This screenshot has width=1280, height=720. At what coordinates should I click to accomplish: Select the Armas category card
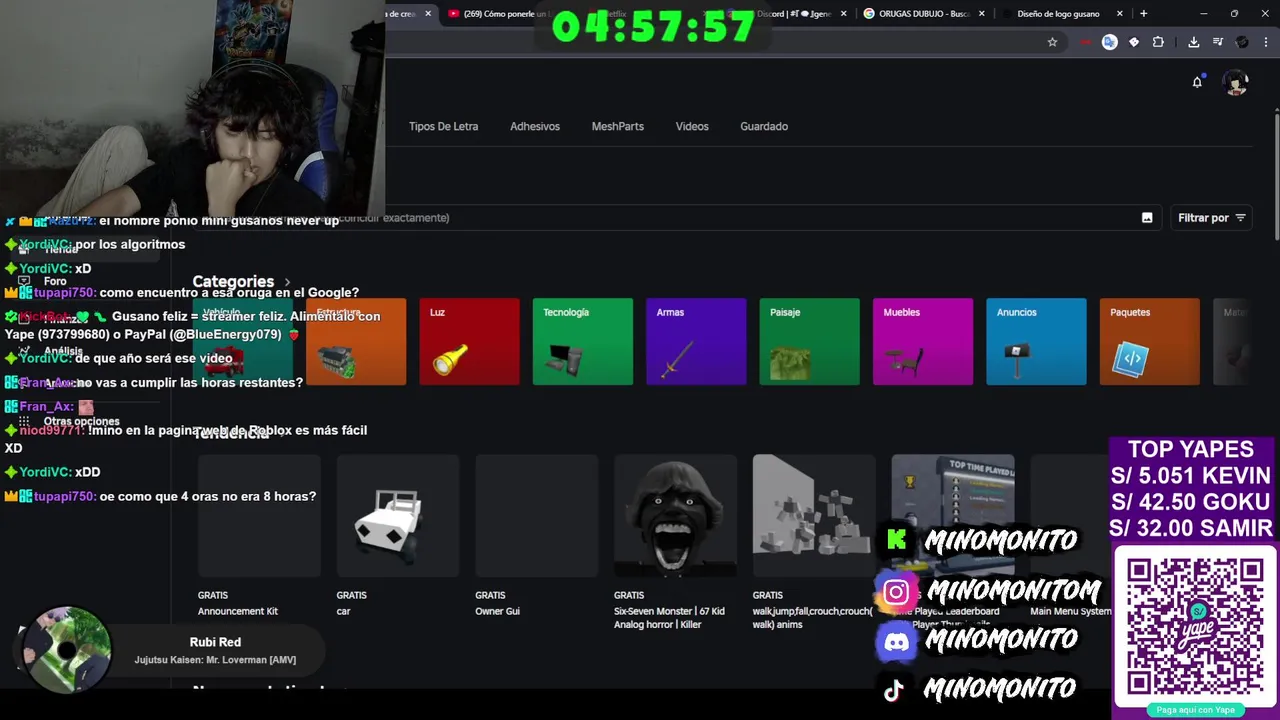pyautogui.click(x=696, y=341)
